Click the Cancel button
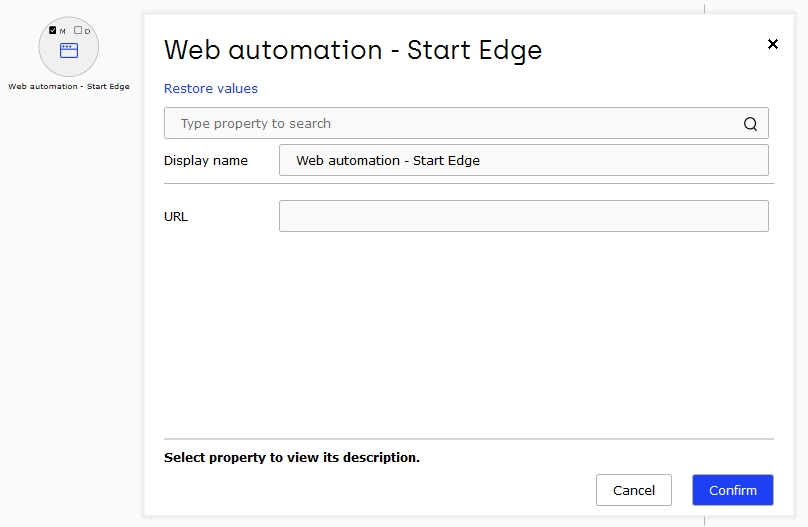 click(x=634, y=490)
